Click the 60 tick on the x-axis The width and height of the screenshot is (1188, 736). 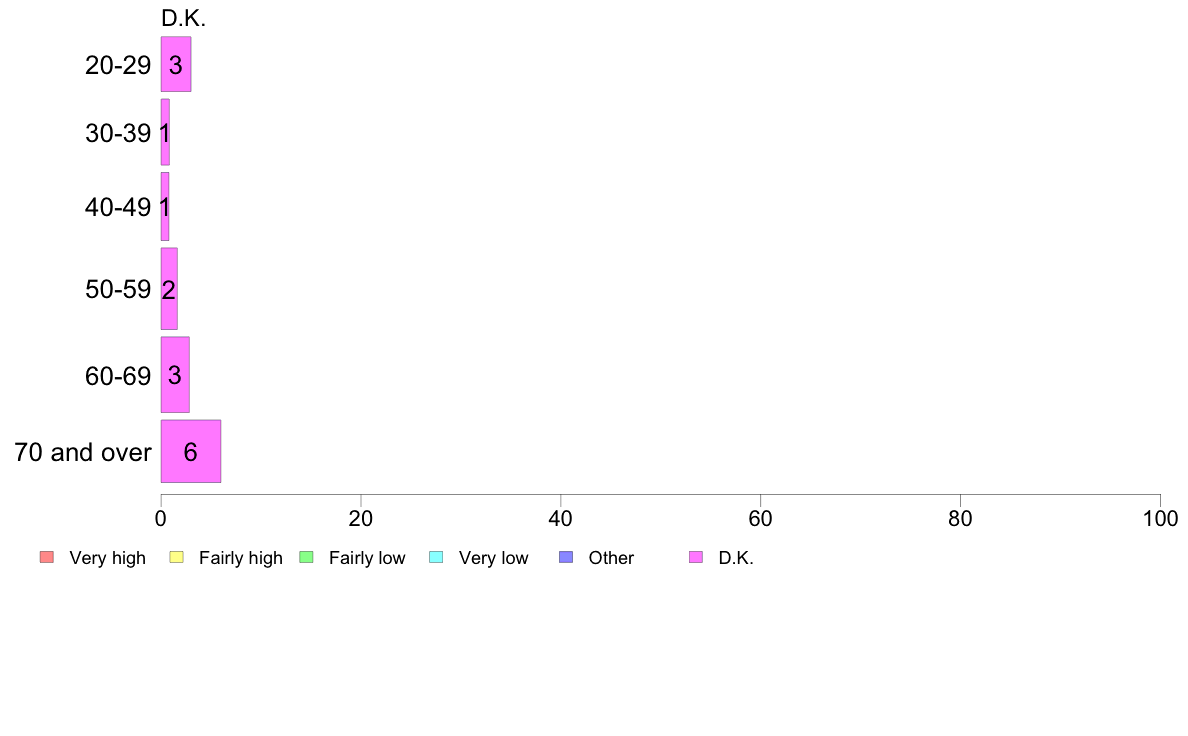(x=760, y=518)
